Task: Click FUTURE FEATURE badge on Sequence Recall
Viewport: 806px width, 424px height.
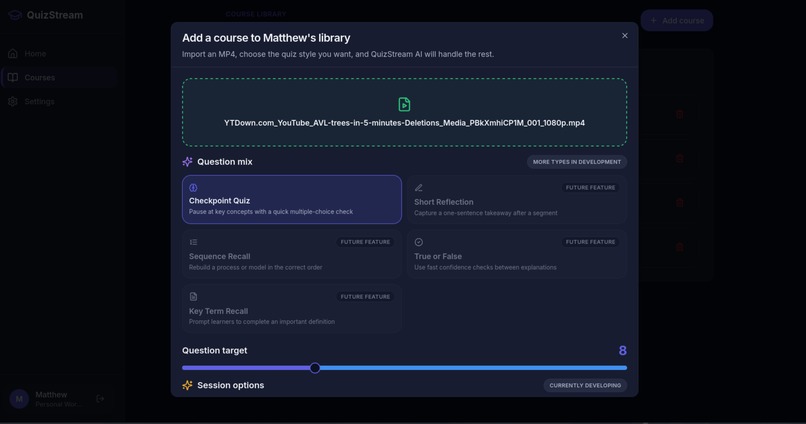Action: click(365, 242)
